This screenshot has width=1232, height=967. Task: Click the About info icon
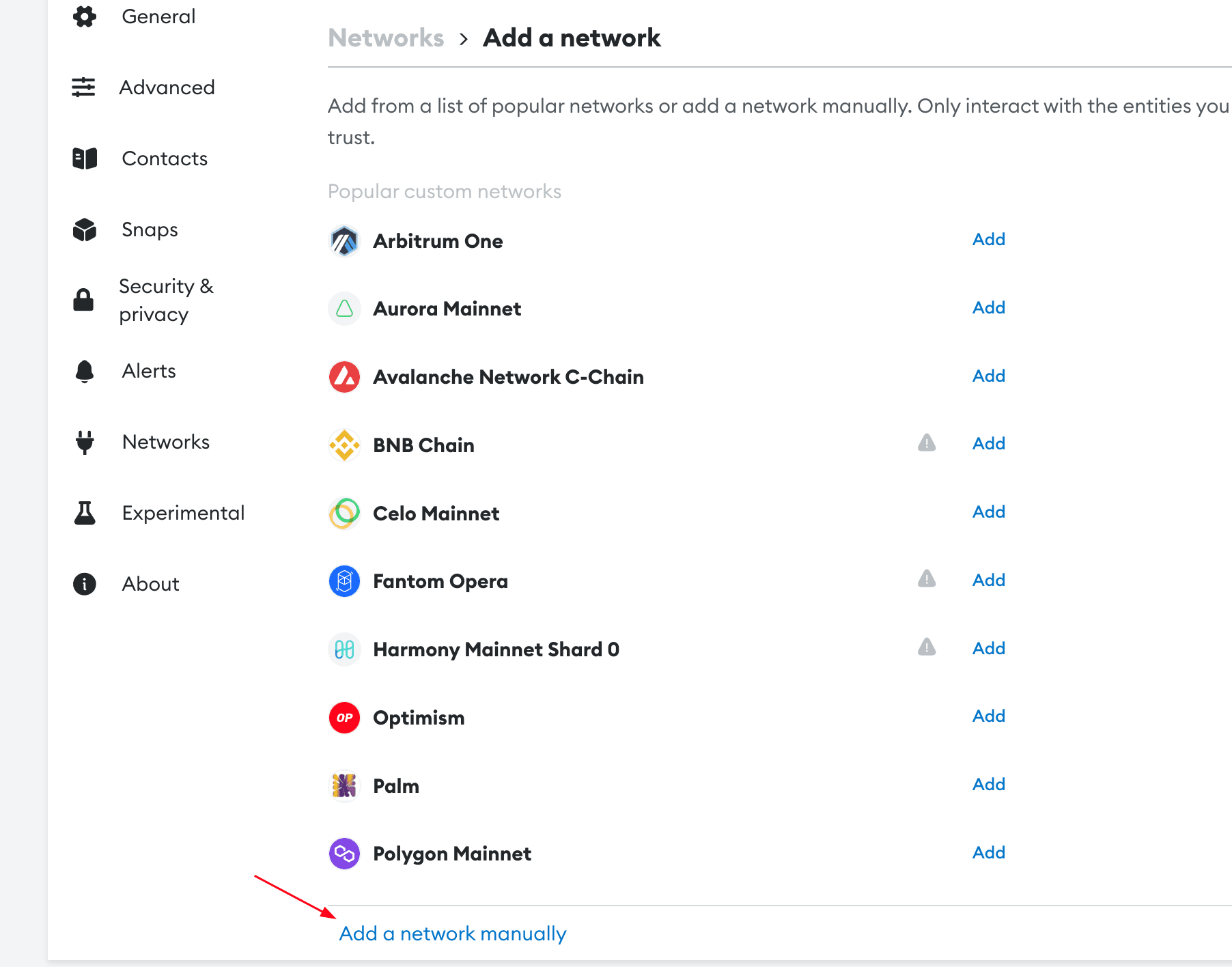[x=85, y=584]
